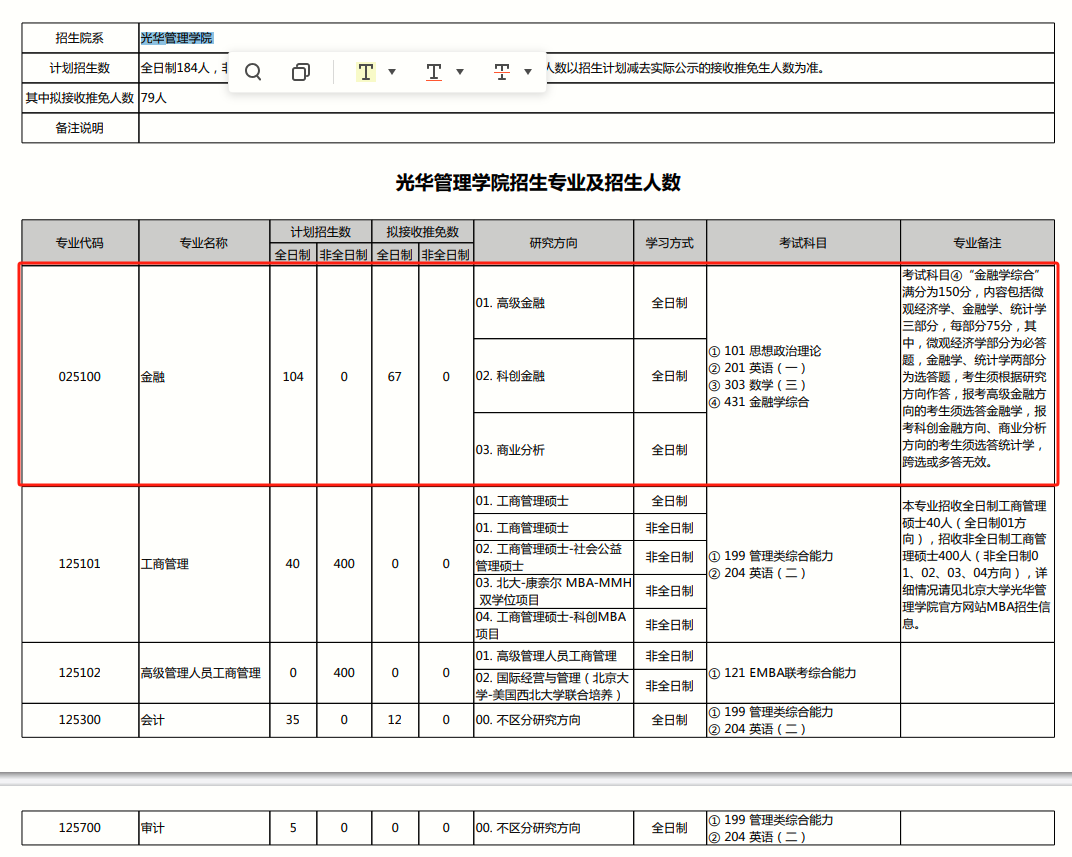Screen dimensions: 1072x857
Task: Click exam subject 431 金融学综合
Action: [760, 402]
